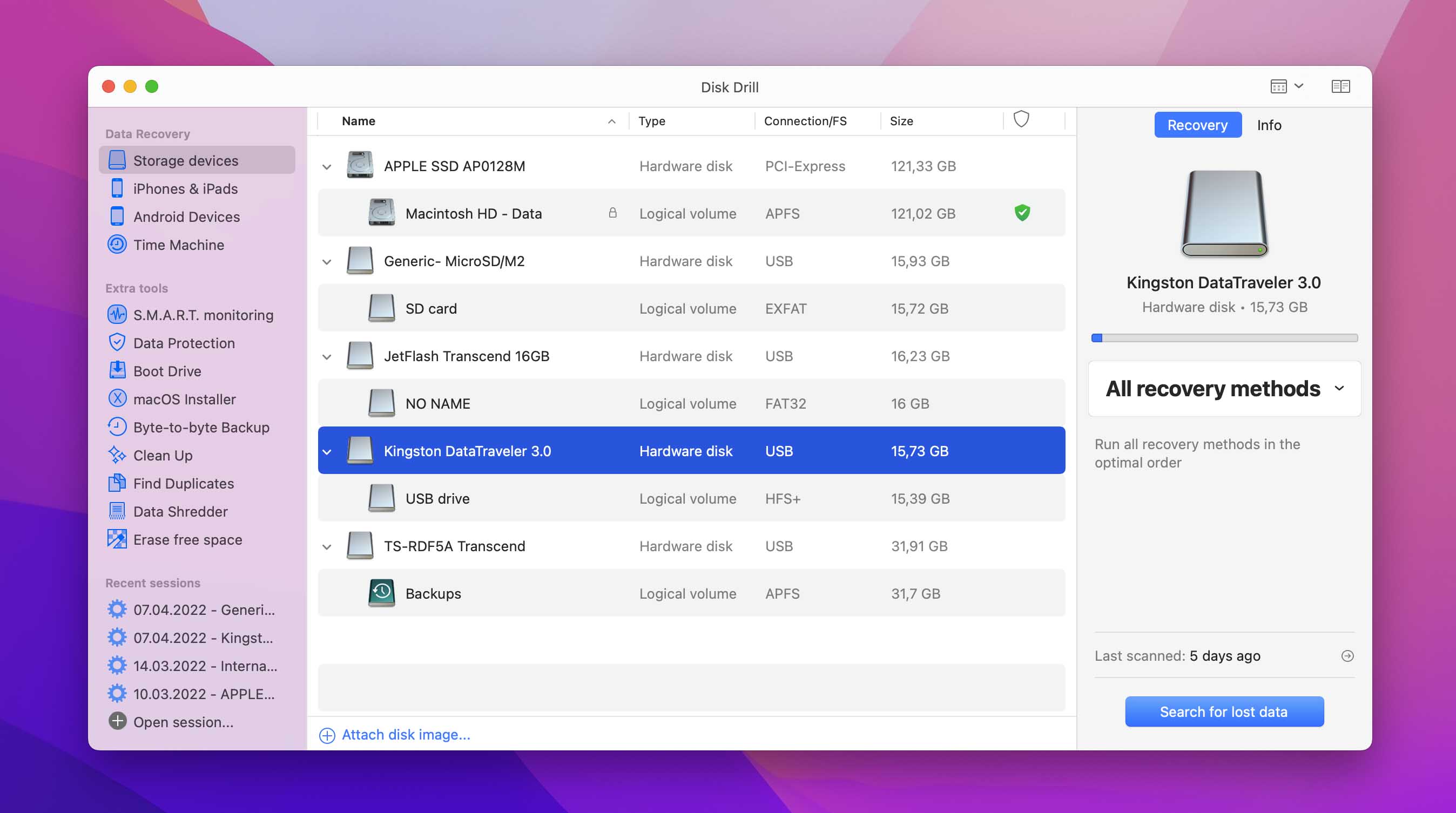The image size is (1456, 813).
Task: Collapse the Kingston DataTraveler 3.0 row
Action: click(327, 451)
